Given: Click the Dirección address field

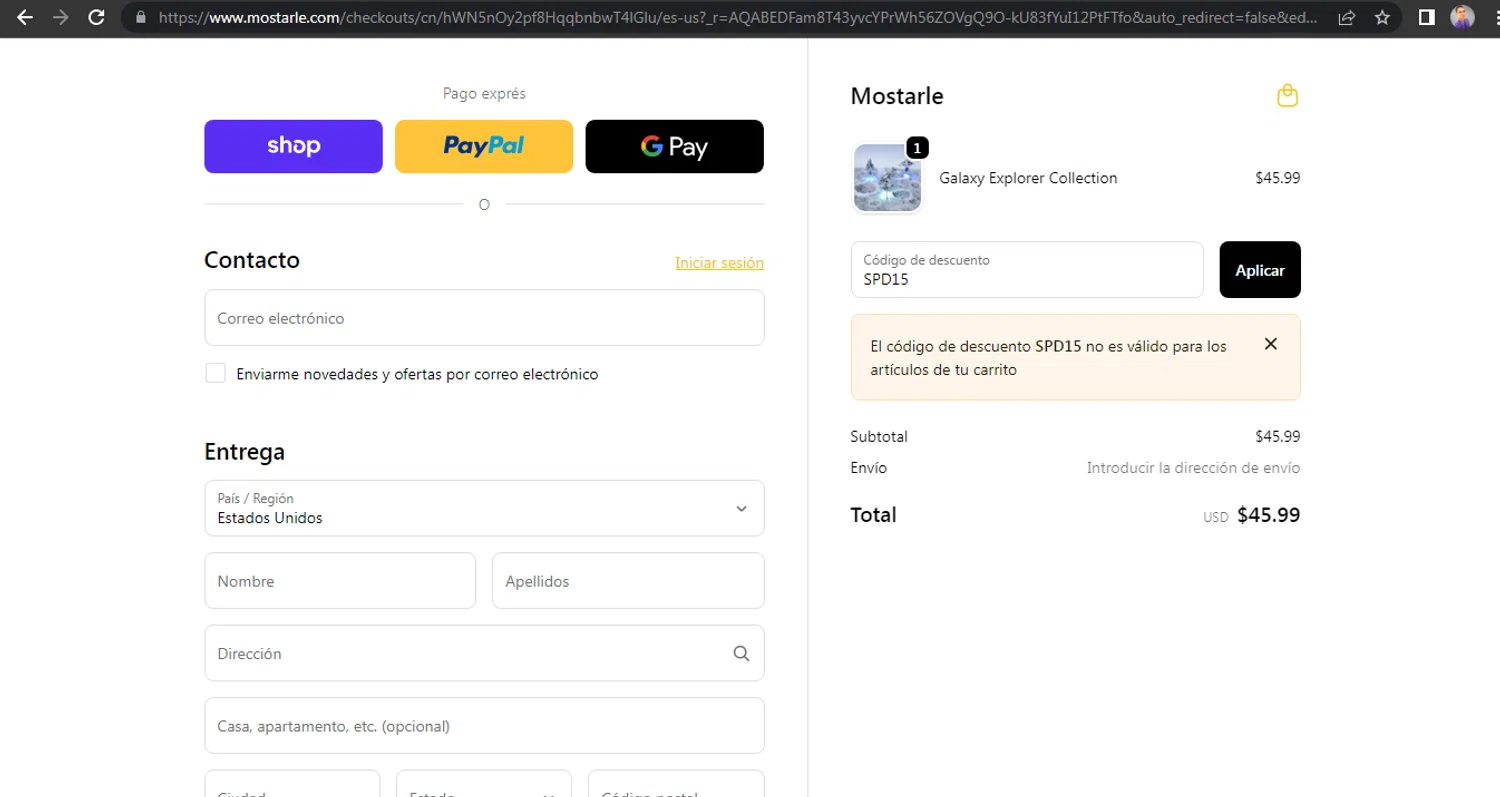Looking at the screenshot, I should [x=484, y=653].
